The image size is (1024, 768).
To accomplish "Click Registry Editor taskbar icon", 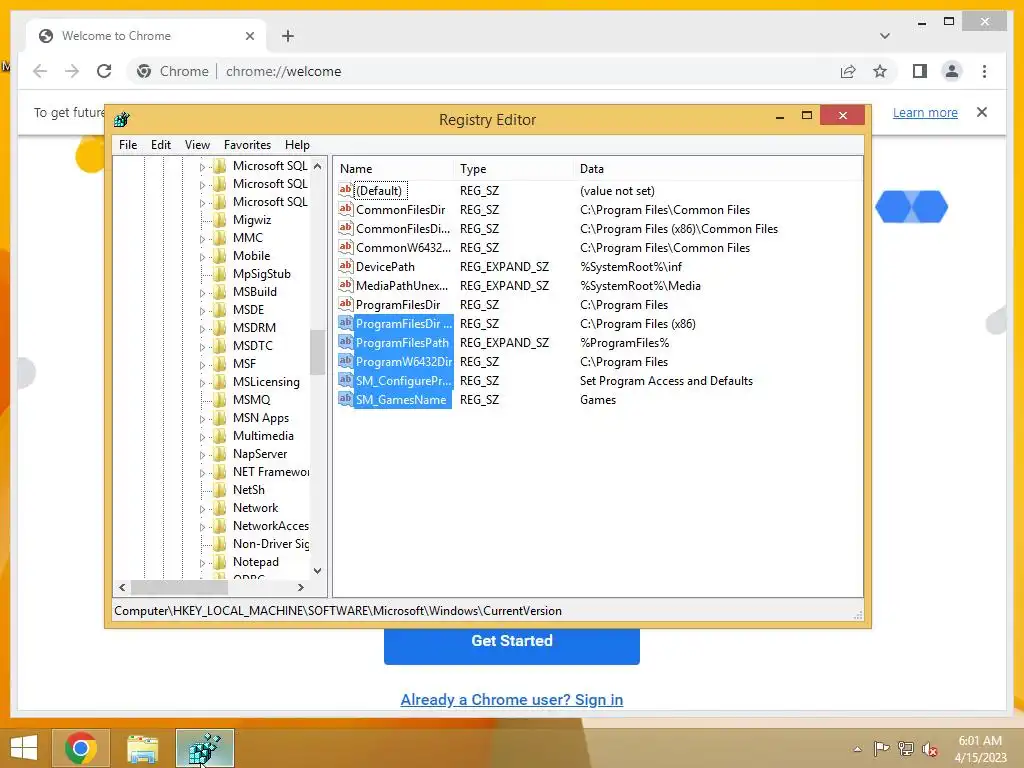I will pos(204,748).
